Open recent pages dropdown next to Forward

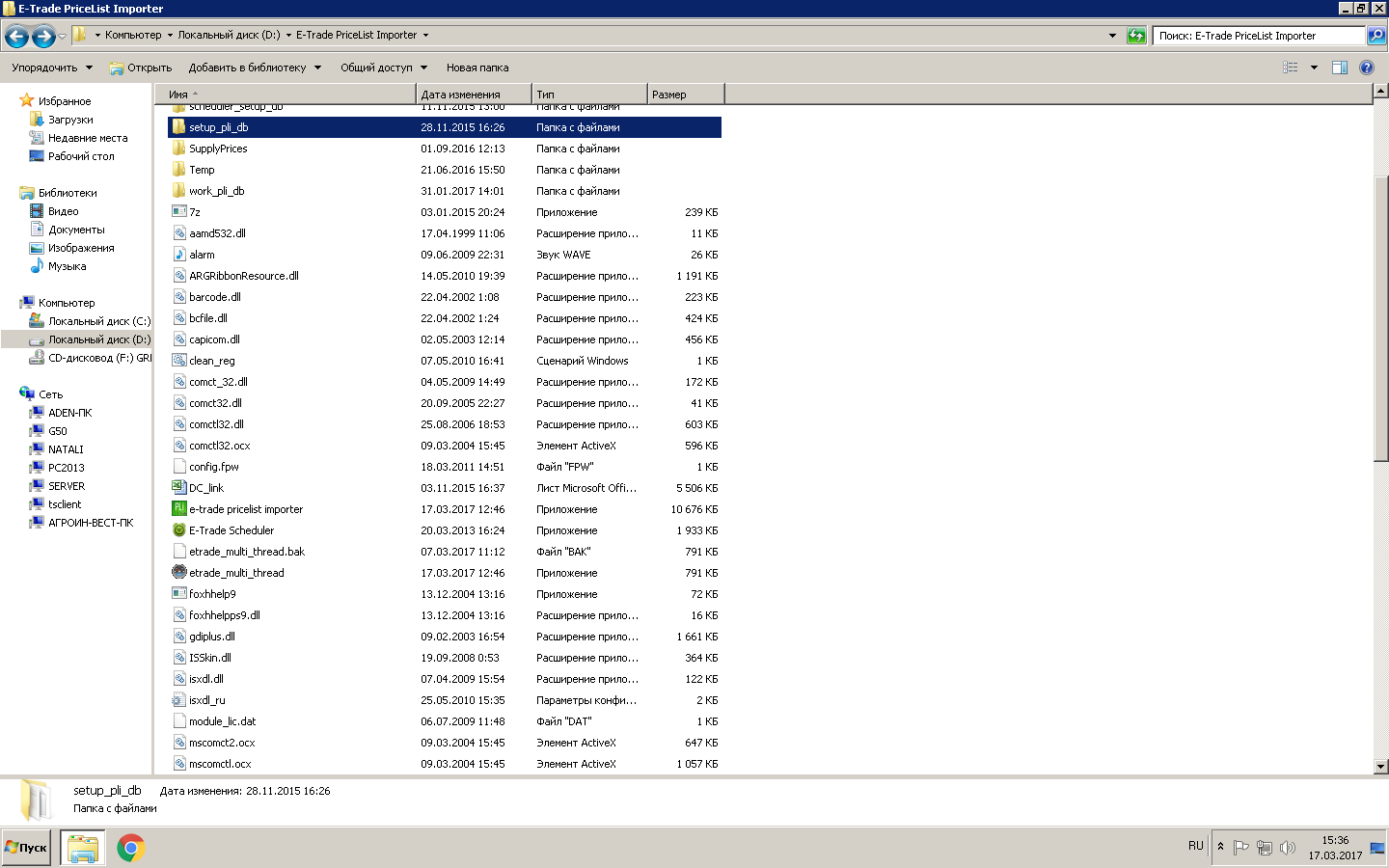tap(63, 37)
